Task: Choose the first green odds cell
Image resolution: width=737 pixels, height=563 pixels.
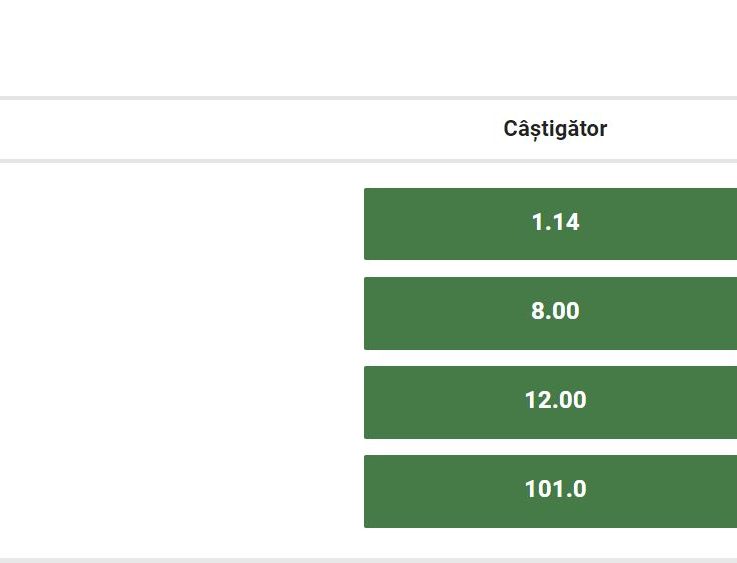Action: (x=550, y=224)
